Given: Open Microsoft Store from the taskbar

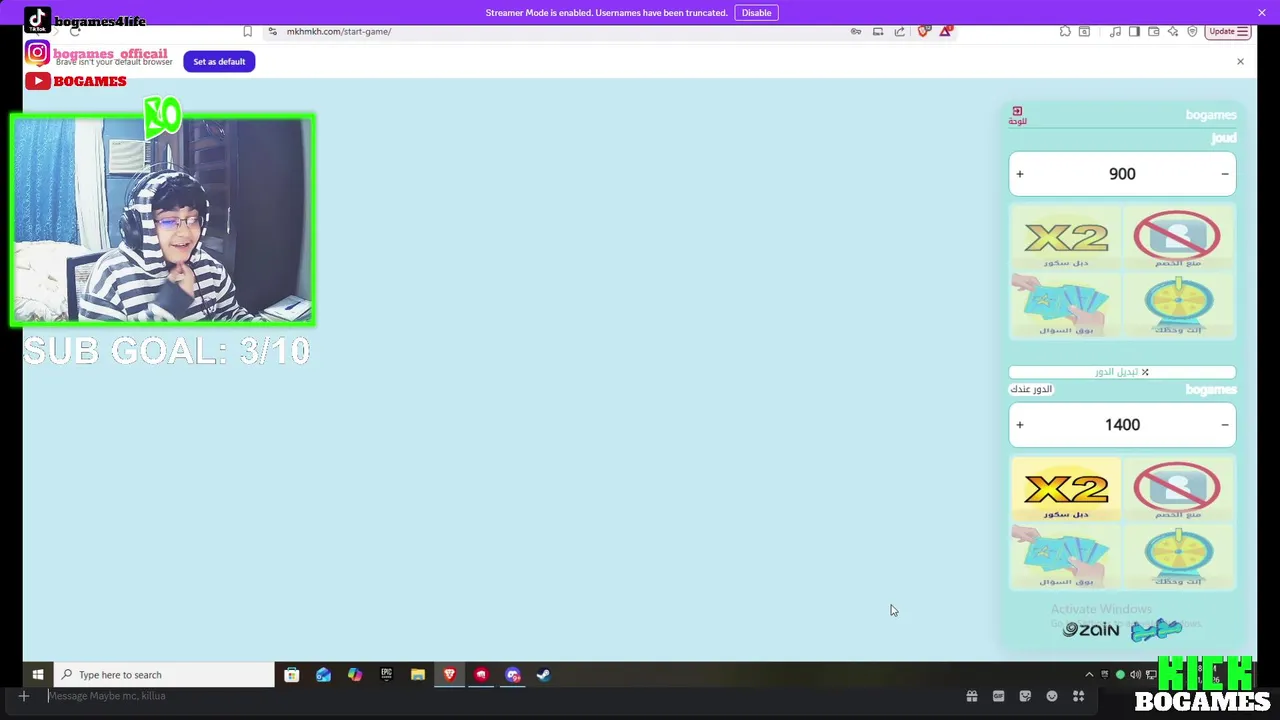Looking at the screenshot, I should [292, 675].
